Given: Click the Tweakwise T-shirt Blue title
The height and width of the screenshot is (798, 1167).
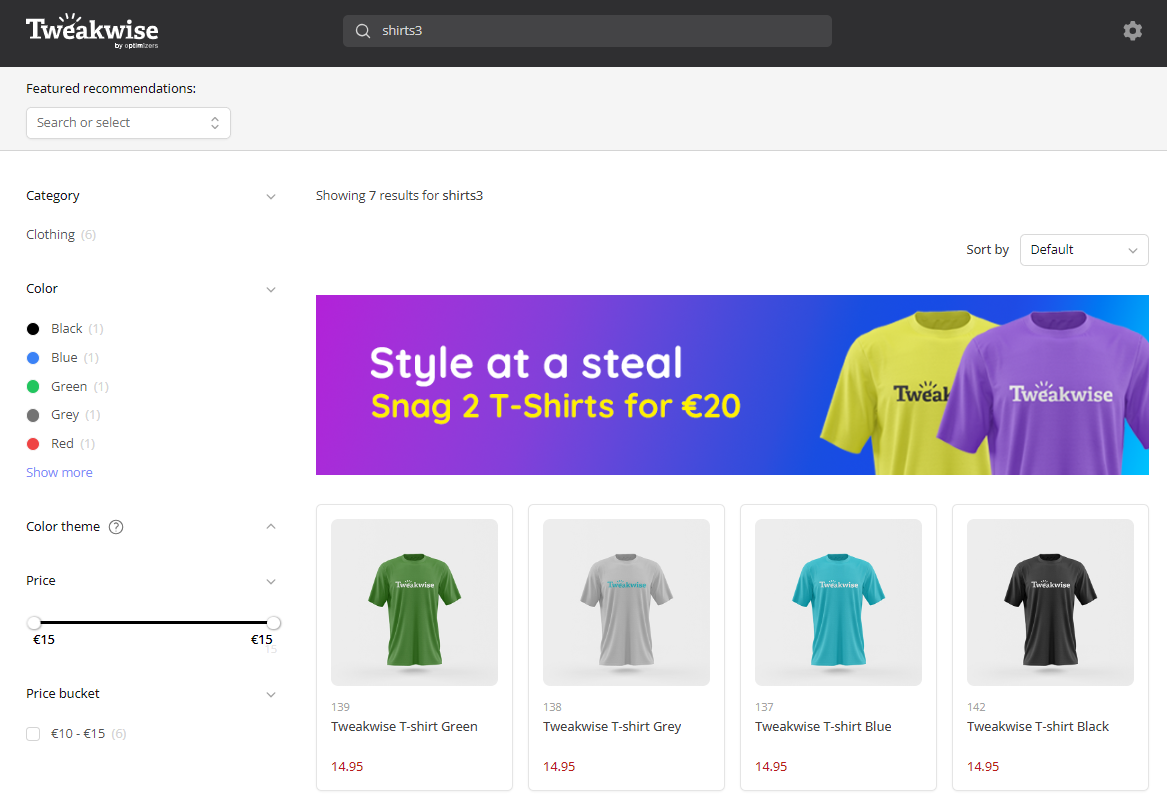Looking at the screenshot, I should [823, 727].
